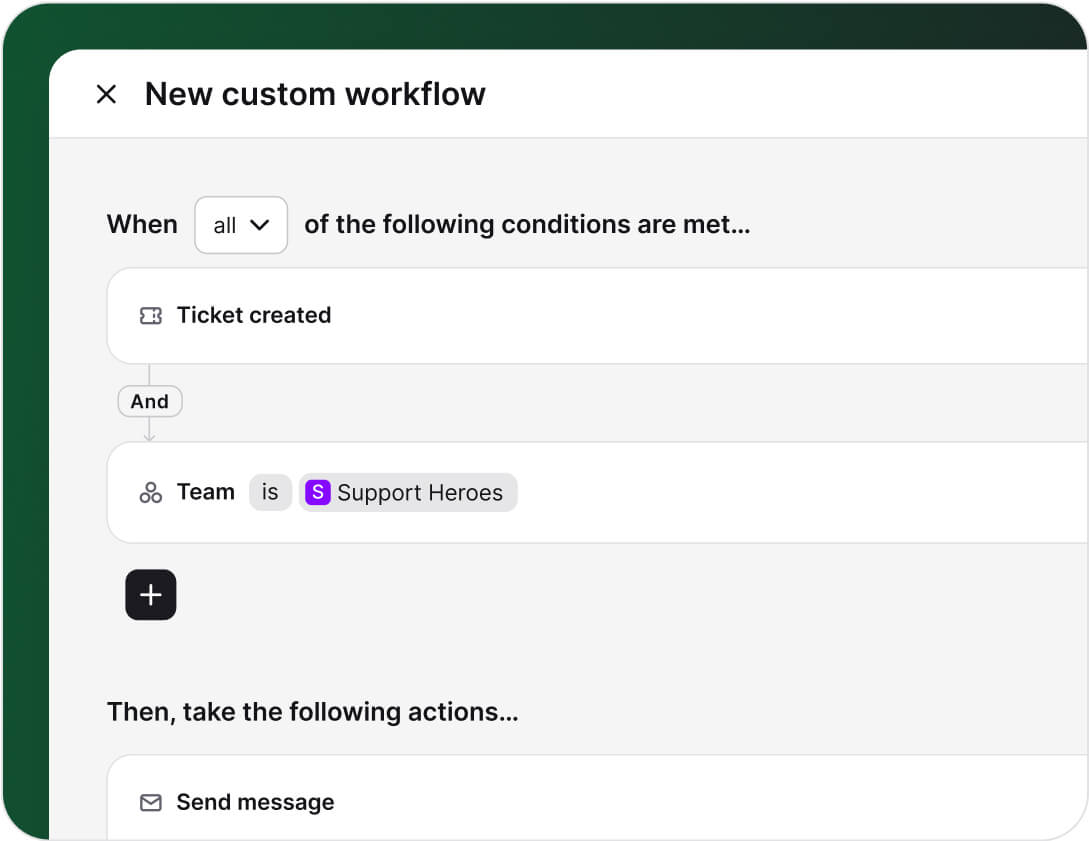Select the Then actions section header
This screenshot has height=841, width=1089.
313,711
